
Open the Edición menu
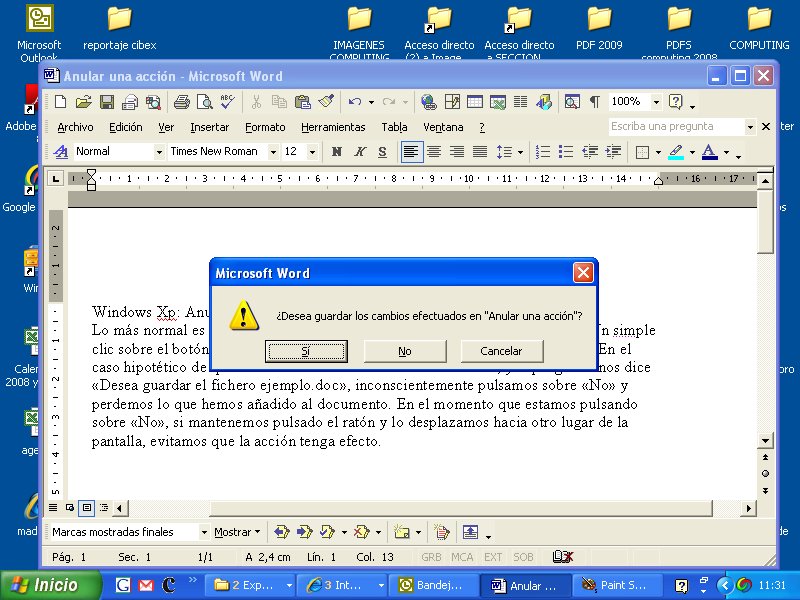click(126, 127)
